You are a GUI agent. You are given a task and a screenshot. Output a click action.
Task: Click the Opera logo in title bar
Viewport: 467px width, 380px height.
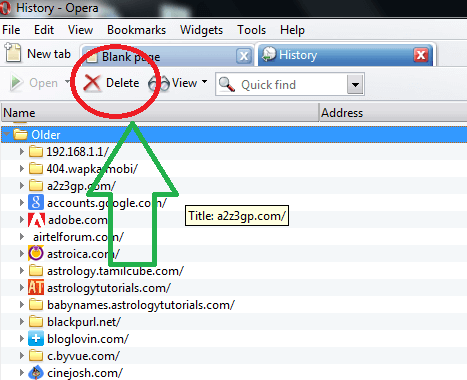coord(5,8)
